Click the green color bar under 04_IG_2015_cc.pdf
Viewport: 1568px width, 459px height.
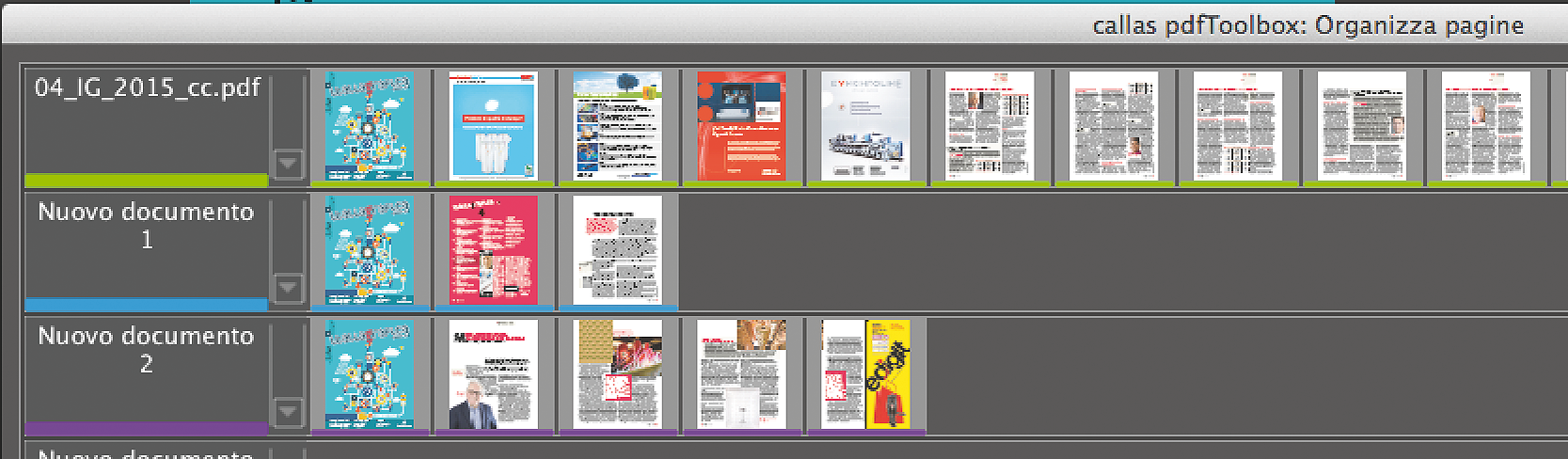[147, 180]
